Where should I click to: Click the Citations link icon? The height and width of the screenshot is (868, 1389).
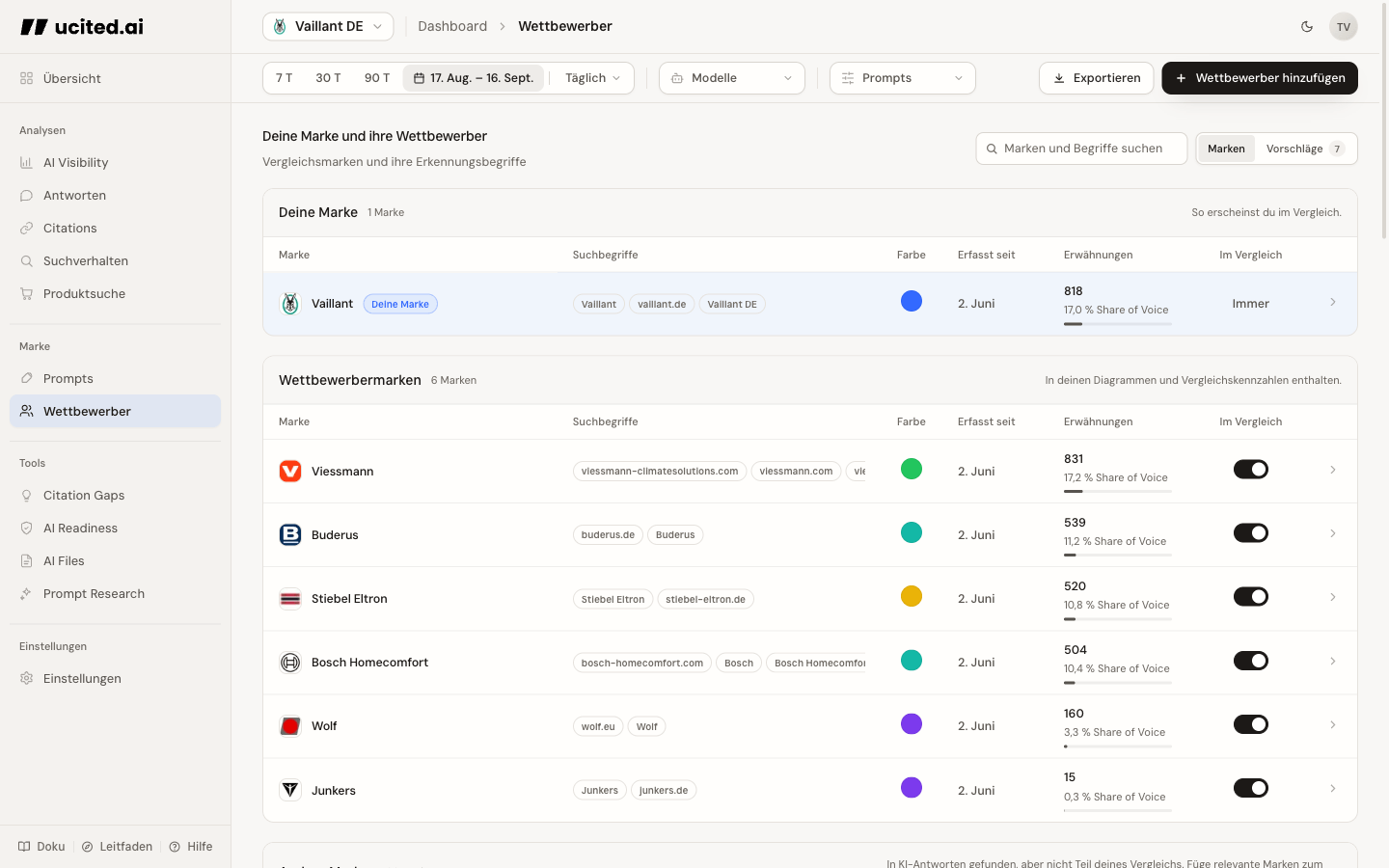pos(26,229)
